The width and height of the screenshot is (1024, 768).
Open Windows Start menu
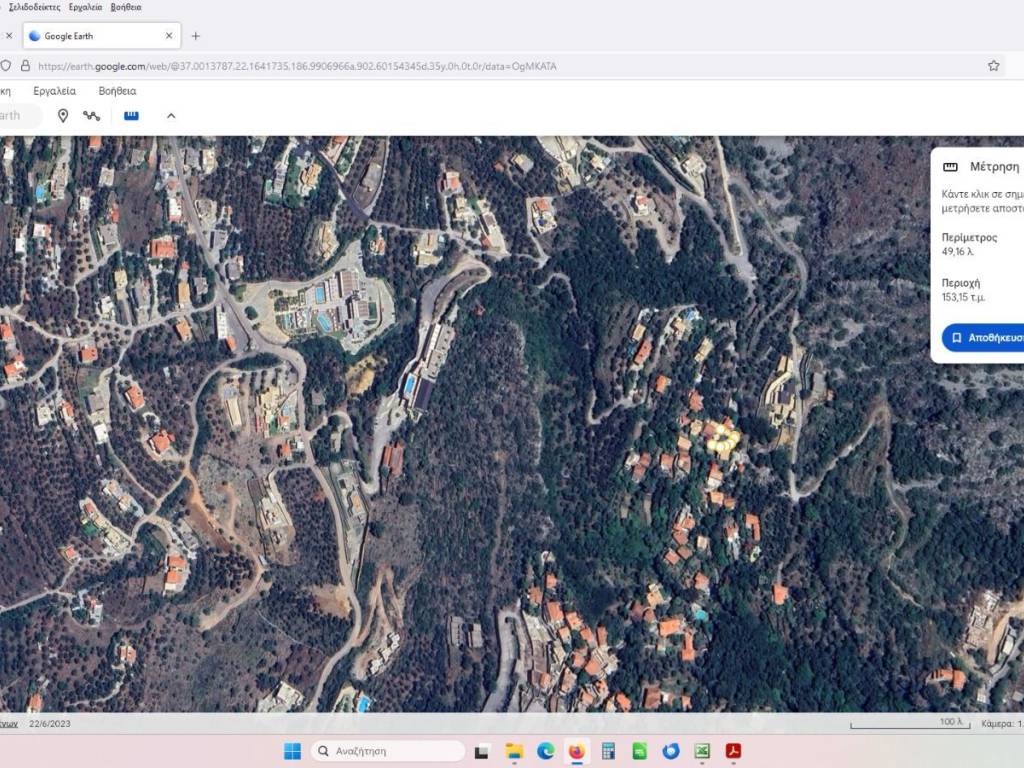[292, 751]
